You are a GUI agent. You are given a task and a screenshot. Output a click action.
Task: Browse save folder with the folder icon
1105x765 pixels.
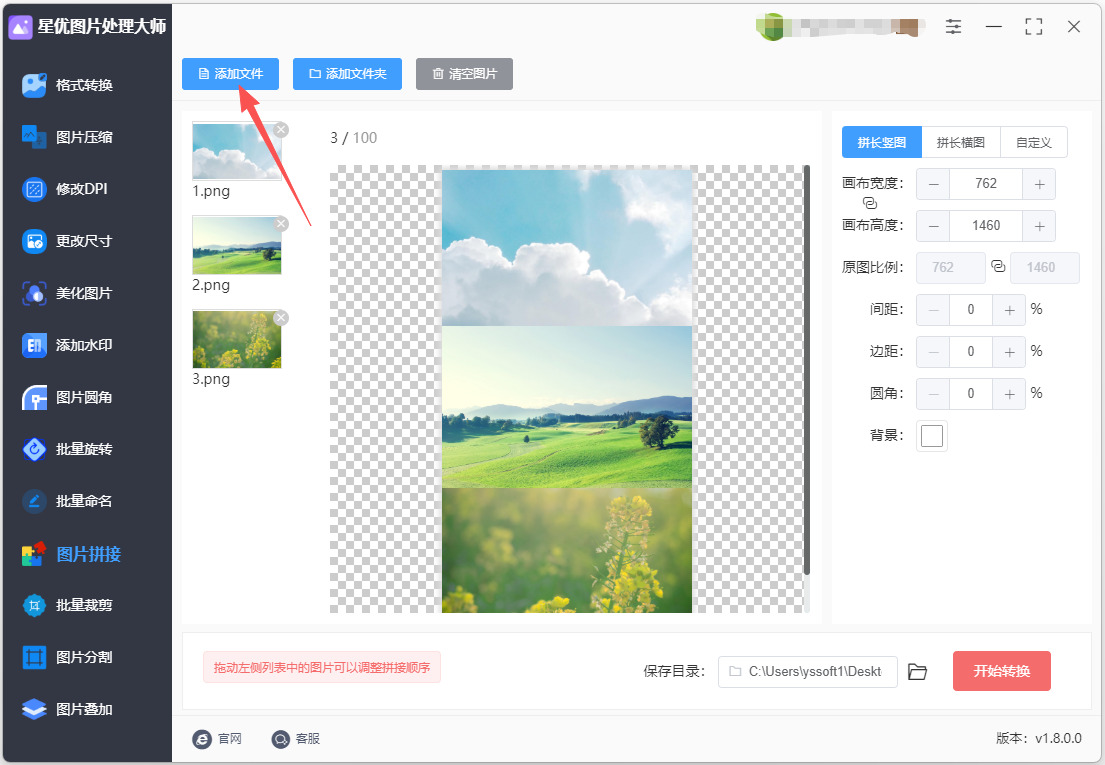point(917,671)
